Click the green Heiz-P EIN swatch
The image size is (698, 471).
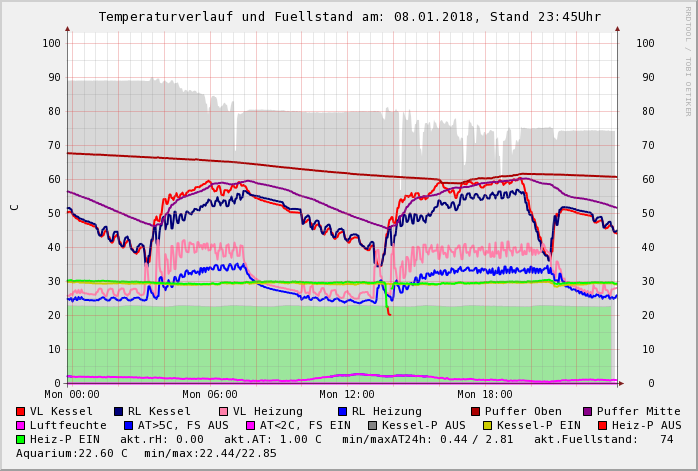coord(21,439)
